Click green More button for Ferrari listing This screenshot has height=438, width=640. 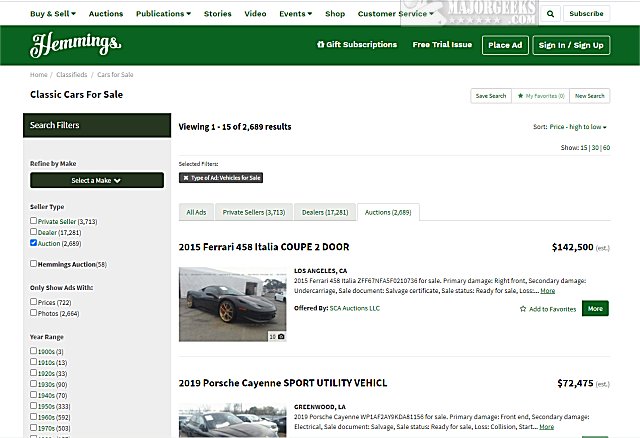(x=595, y=309)
